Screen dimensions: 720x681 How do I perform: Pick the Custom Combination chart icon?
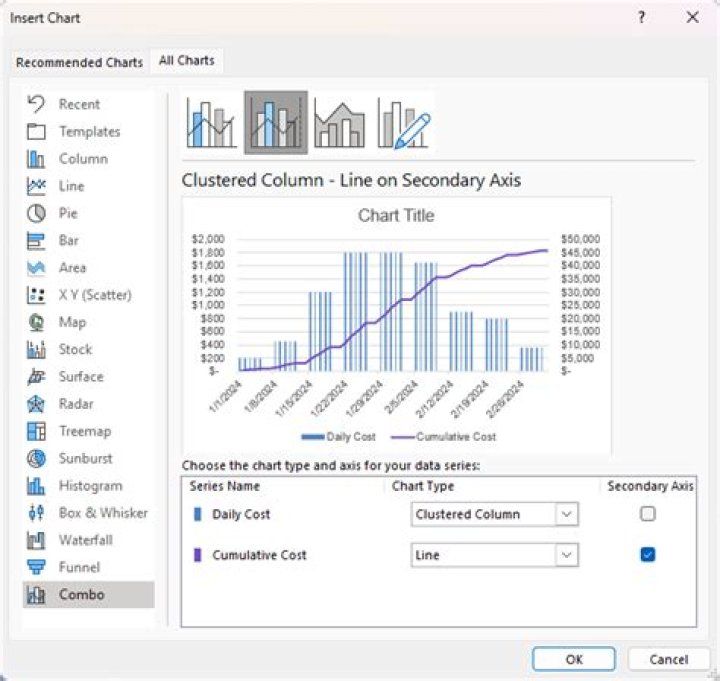tap(404, 123)
